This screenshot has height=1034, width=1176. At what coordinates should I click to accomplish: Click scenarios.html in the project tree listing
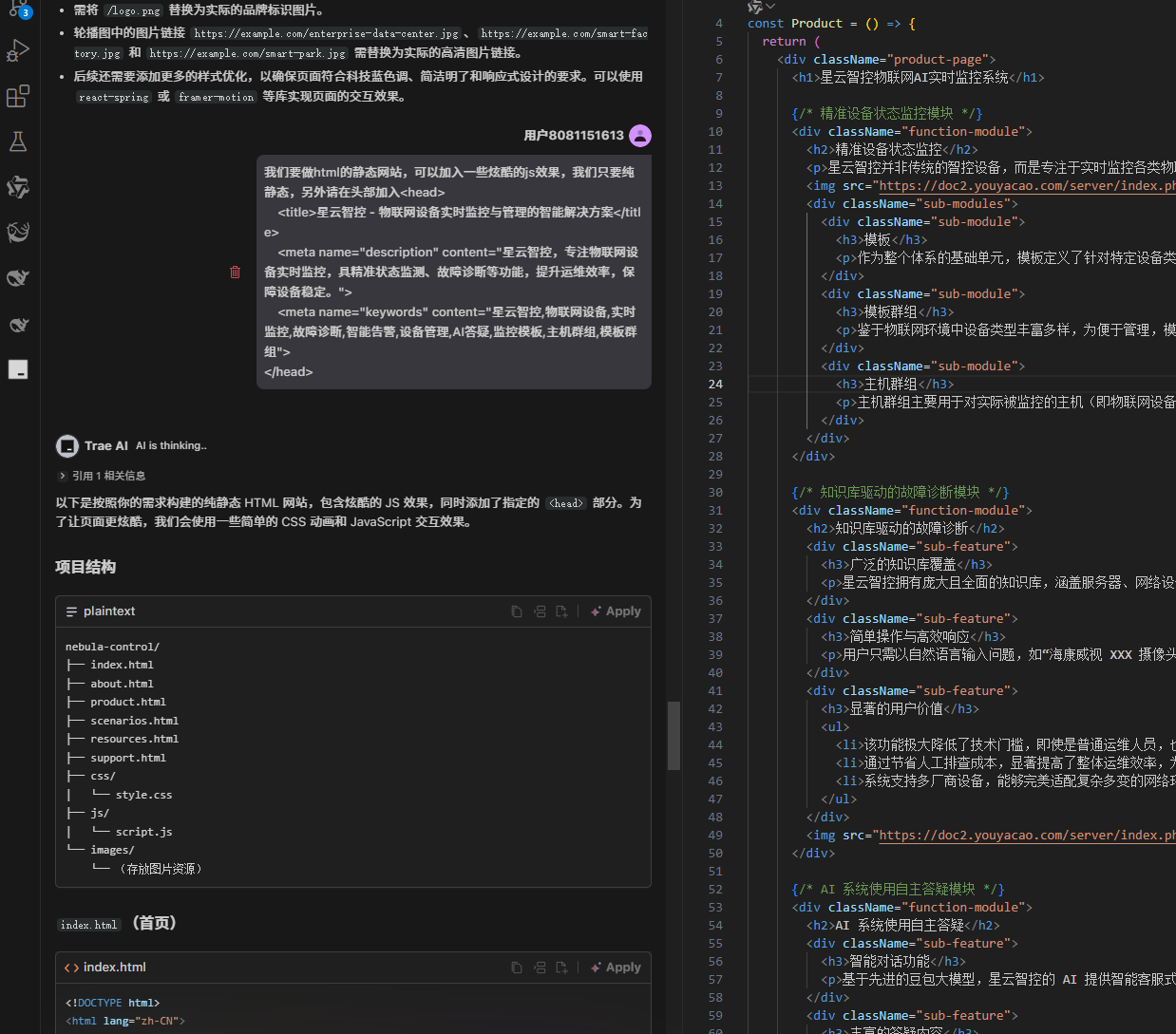pyautogui.click(x=134, y=721)
